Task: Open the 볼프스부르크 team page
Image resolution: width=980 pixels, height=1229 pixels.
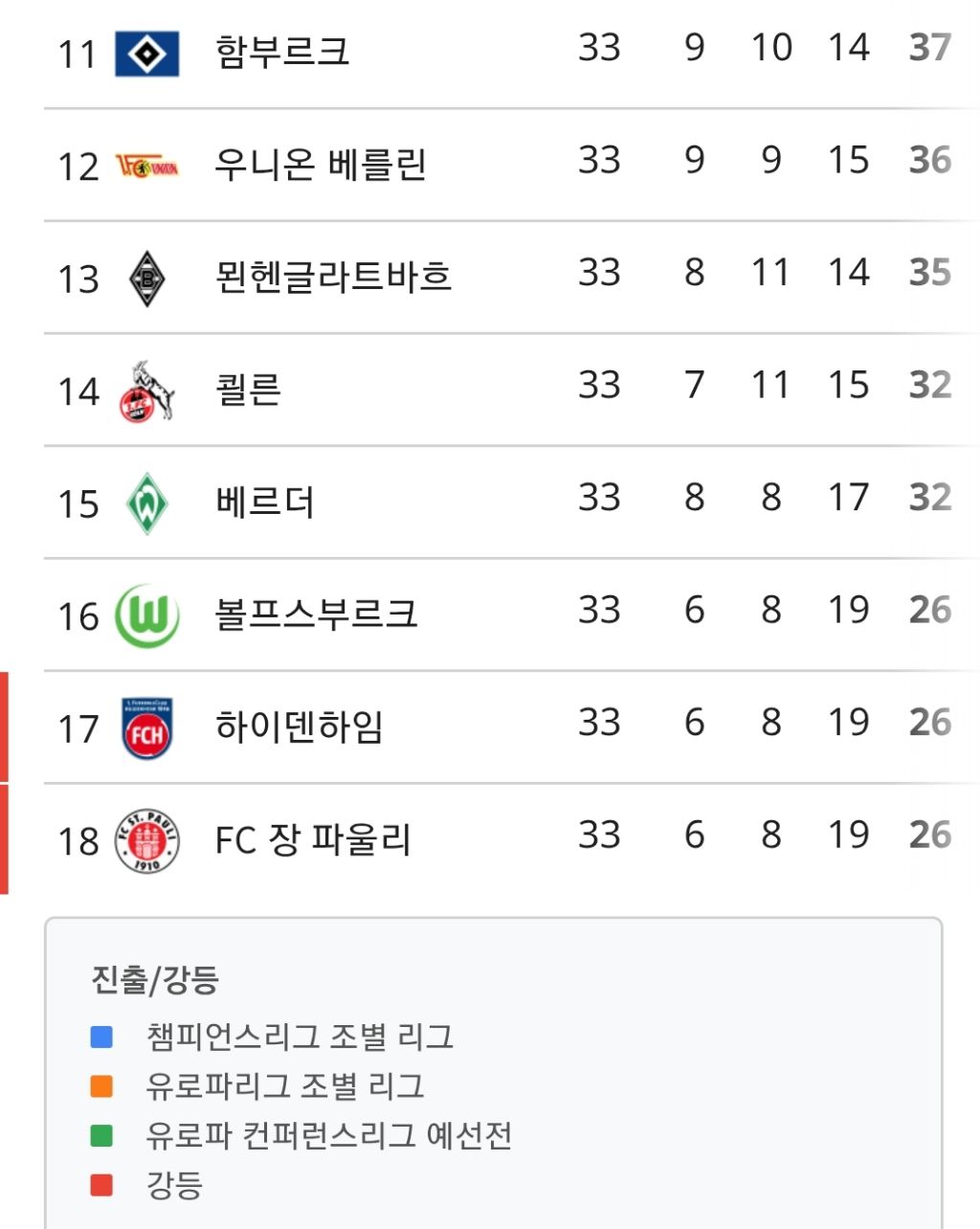Action: pyautogui.click(x=317, y=614)
